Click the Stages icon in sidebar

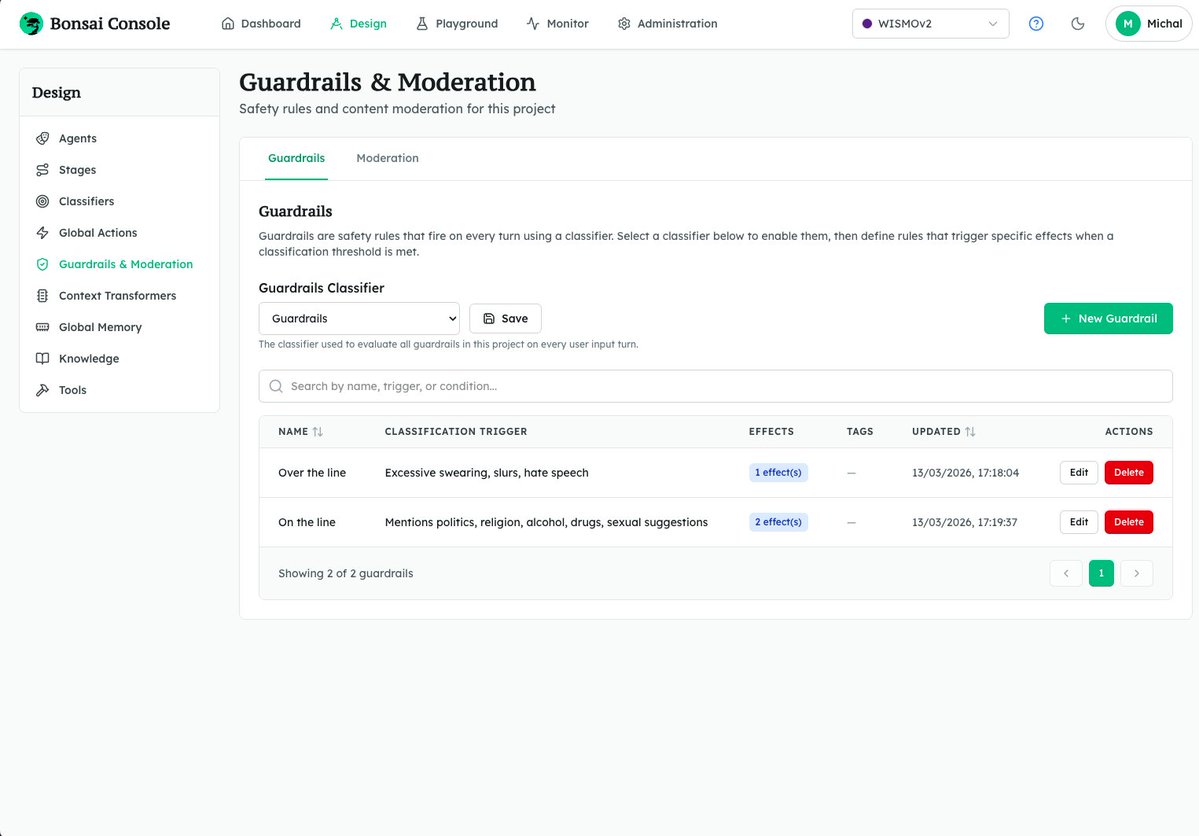coord(43,170)
